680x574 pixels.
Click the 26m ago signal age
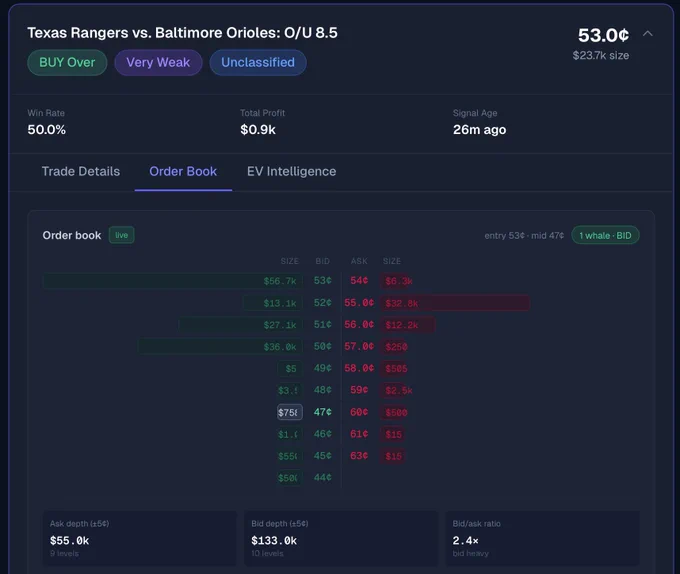point(480,130)
